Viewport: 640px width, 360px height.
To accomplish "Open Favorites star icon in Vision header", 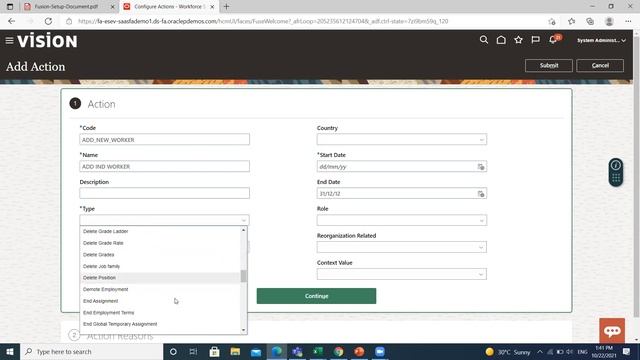I will click(518, 40).
